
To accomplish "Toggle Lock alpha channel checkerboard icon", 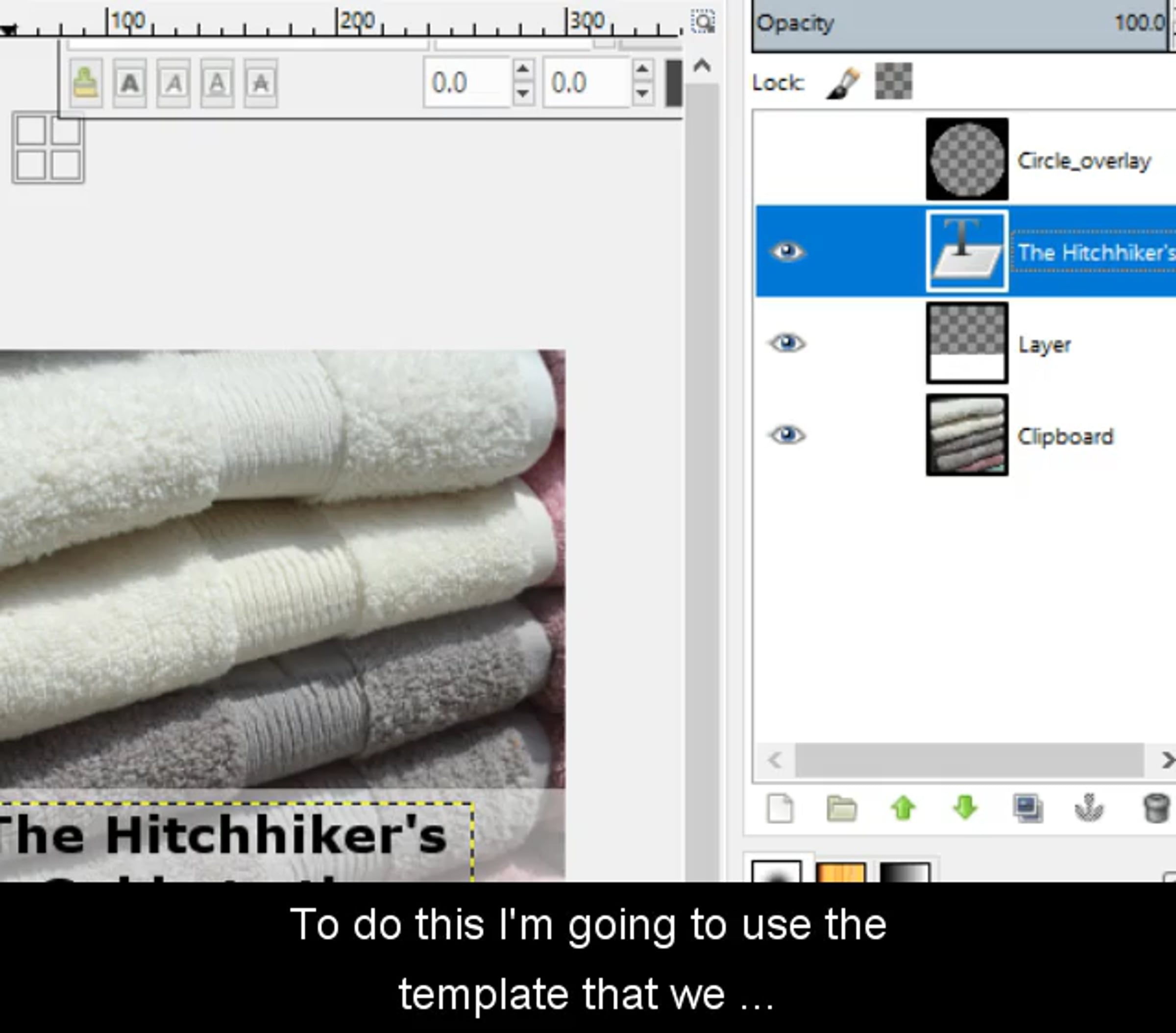I will point(893,81).
